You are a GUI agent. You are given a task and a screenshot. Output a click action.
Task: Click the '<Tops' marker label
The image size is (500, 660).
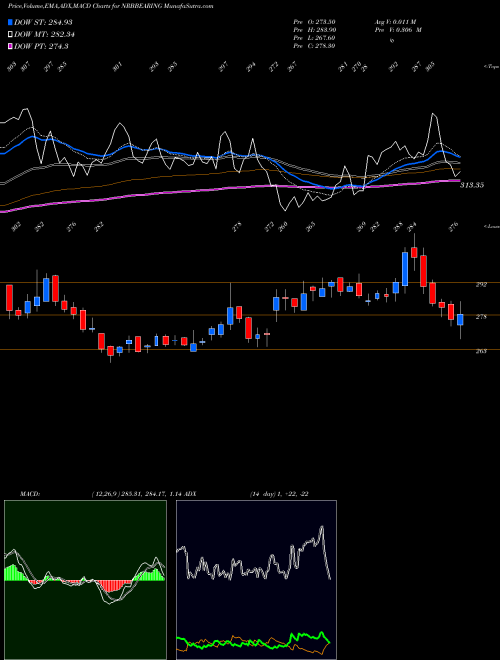coord(491,67)
